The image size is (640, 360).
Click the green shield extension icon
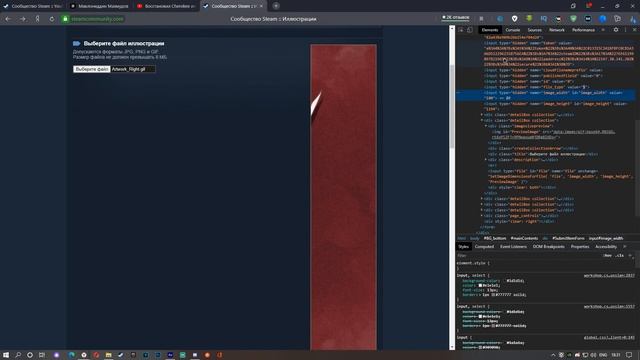click(x=573, y=19)
